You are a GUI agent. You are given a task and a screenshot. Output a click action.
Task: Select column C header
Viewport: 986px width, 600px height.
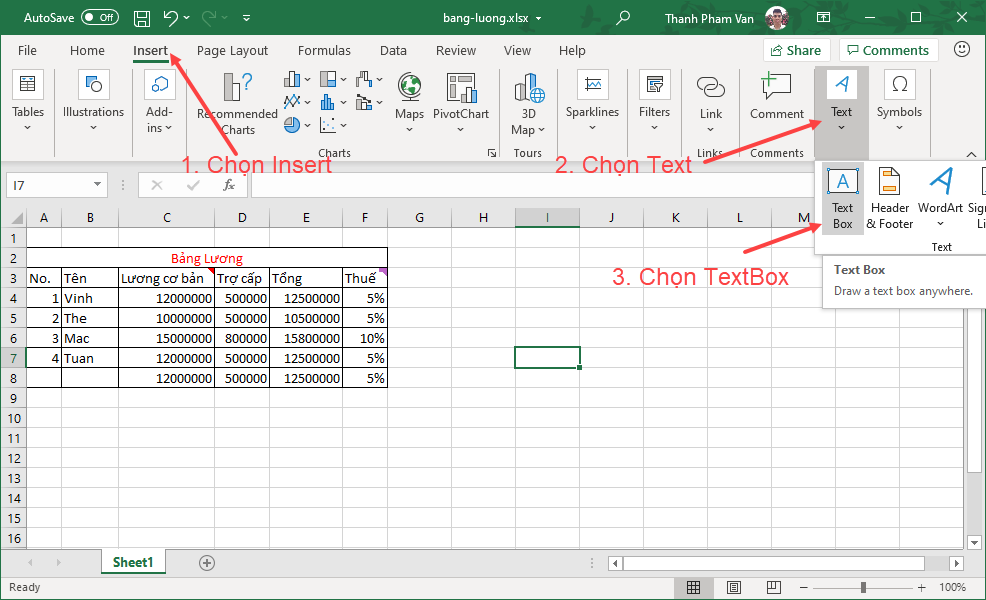[x=167, y=218]
